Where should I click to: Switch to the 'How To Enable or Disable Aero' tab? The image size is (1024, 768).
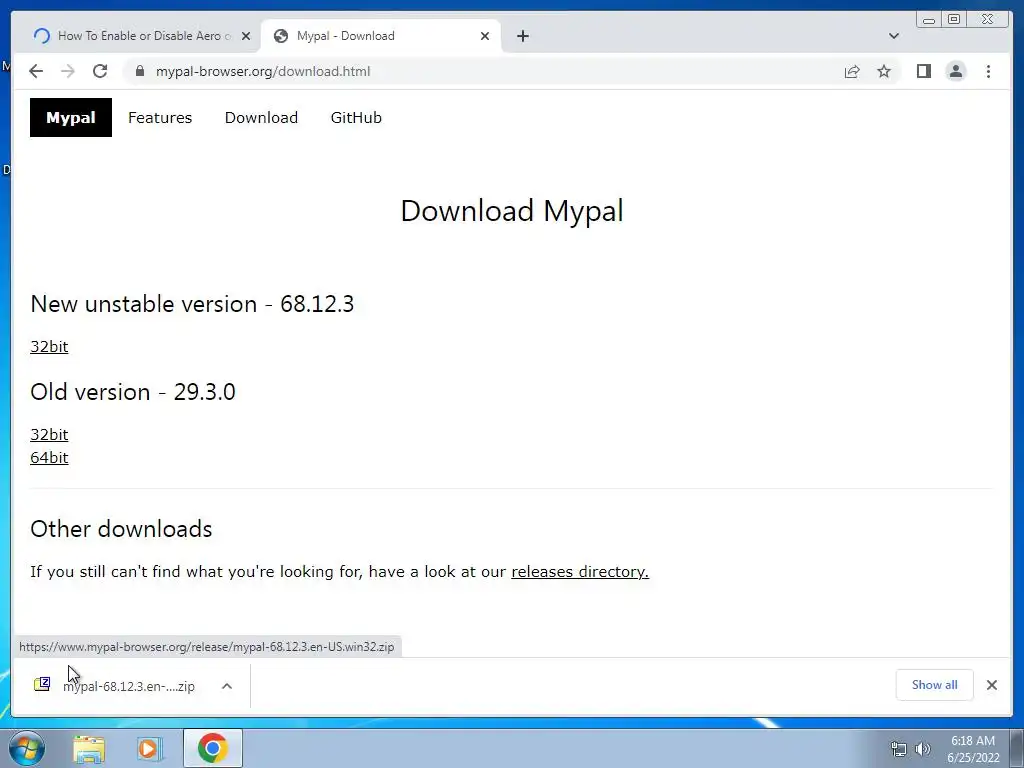[x=135, y=36]
